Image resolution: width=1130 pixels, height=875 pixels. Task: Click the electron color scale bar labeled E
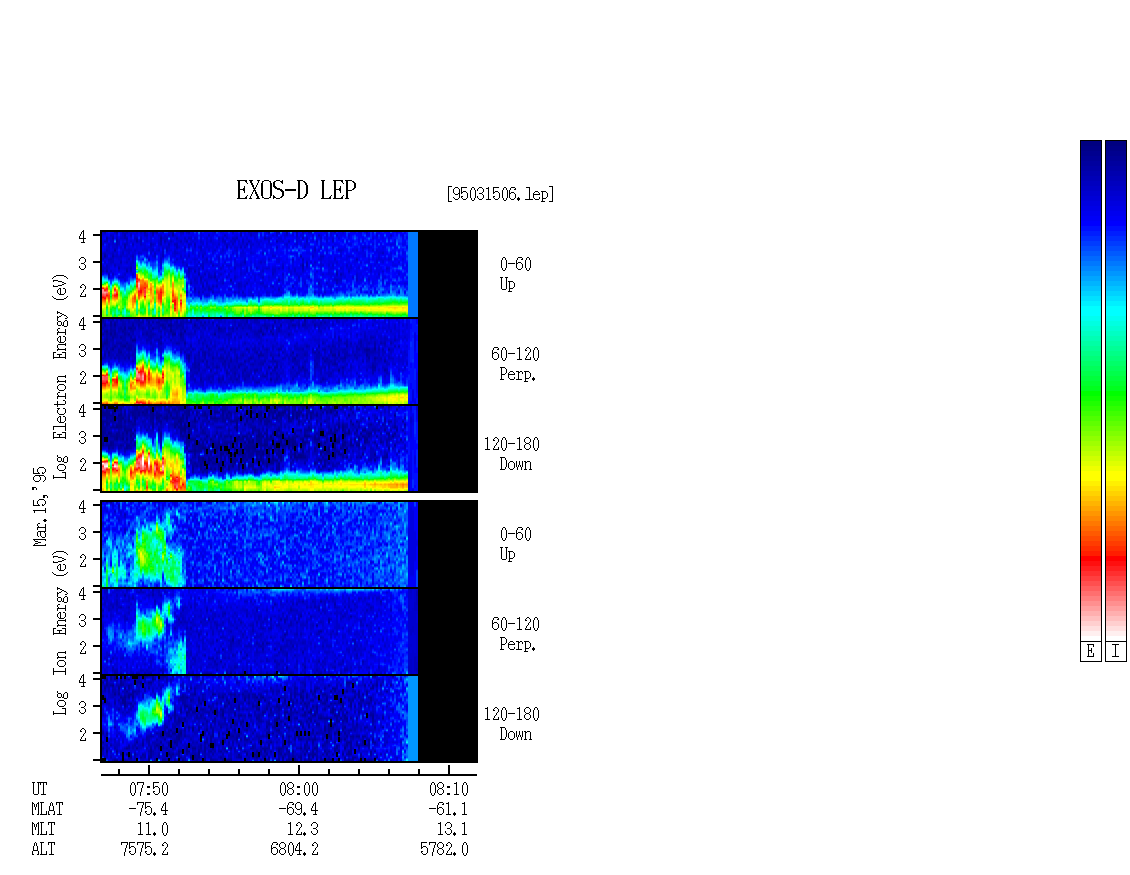(x=1090, y=390)
